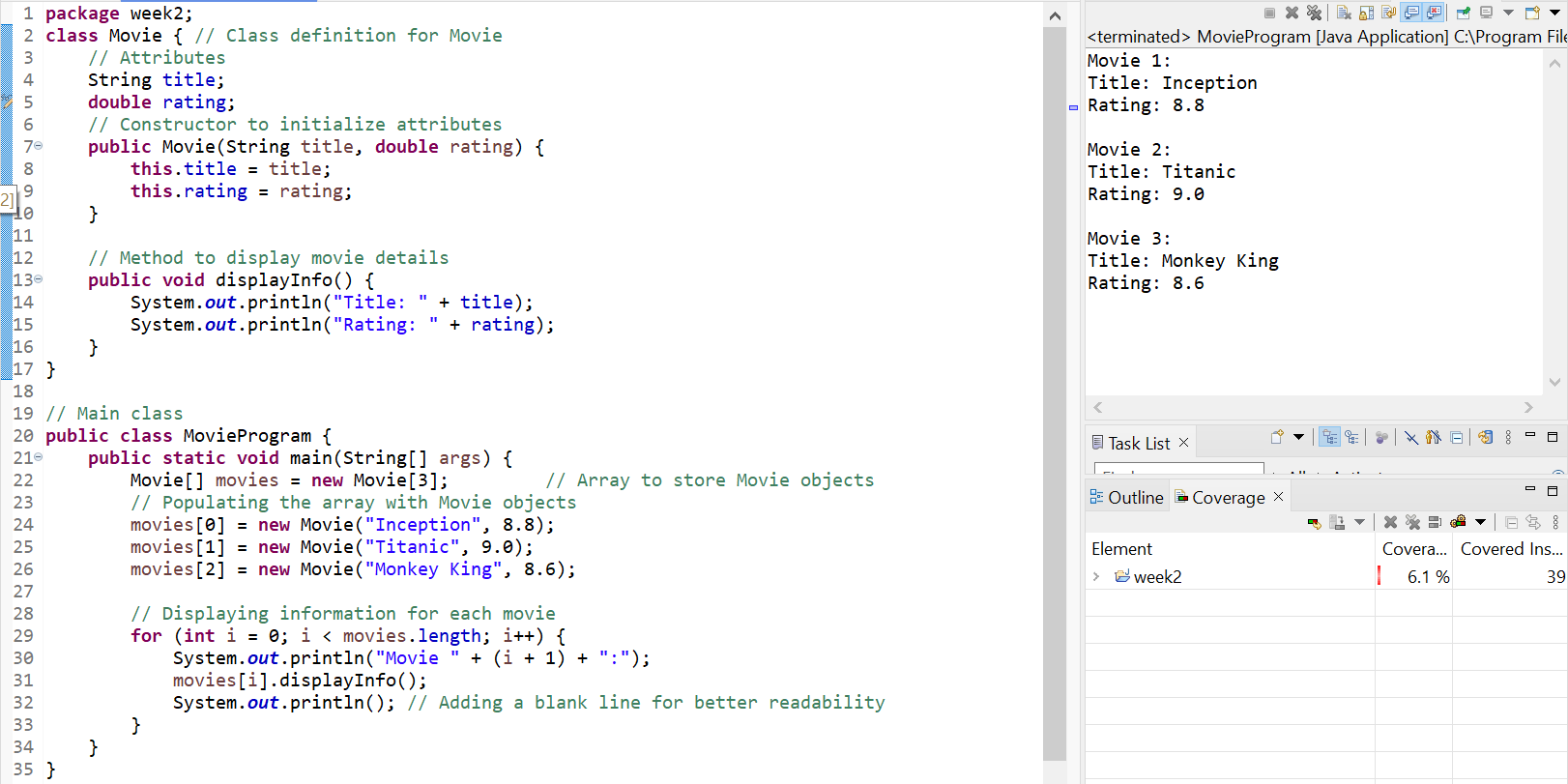Click "Title: Monkey King" in console output
This screenshot has height=784, width=1568.
[1183, 261]
